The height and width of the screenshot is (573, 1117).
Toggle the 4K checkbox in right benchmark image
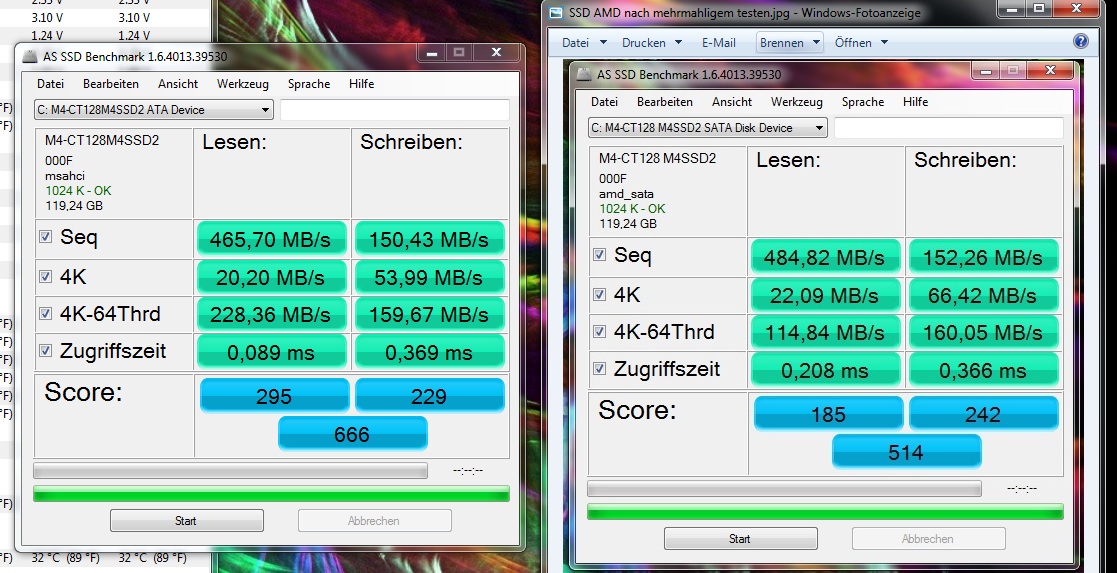pyautogui.click(x=599, y=294)
